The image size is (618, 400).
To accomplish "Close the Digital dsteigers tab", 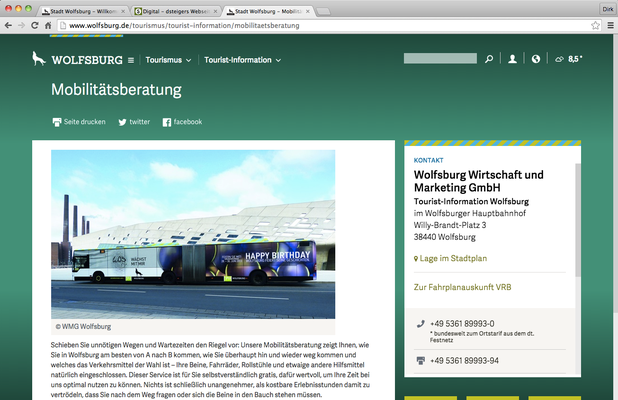I will (215, 11).
